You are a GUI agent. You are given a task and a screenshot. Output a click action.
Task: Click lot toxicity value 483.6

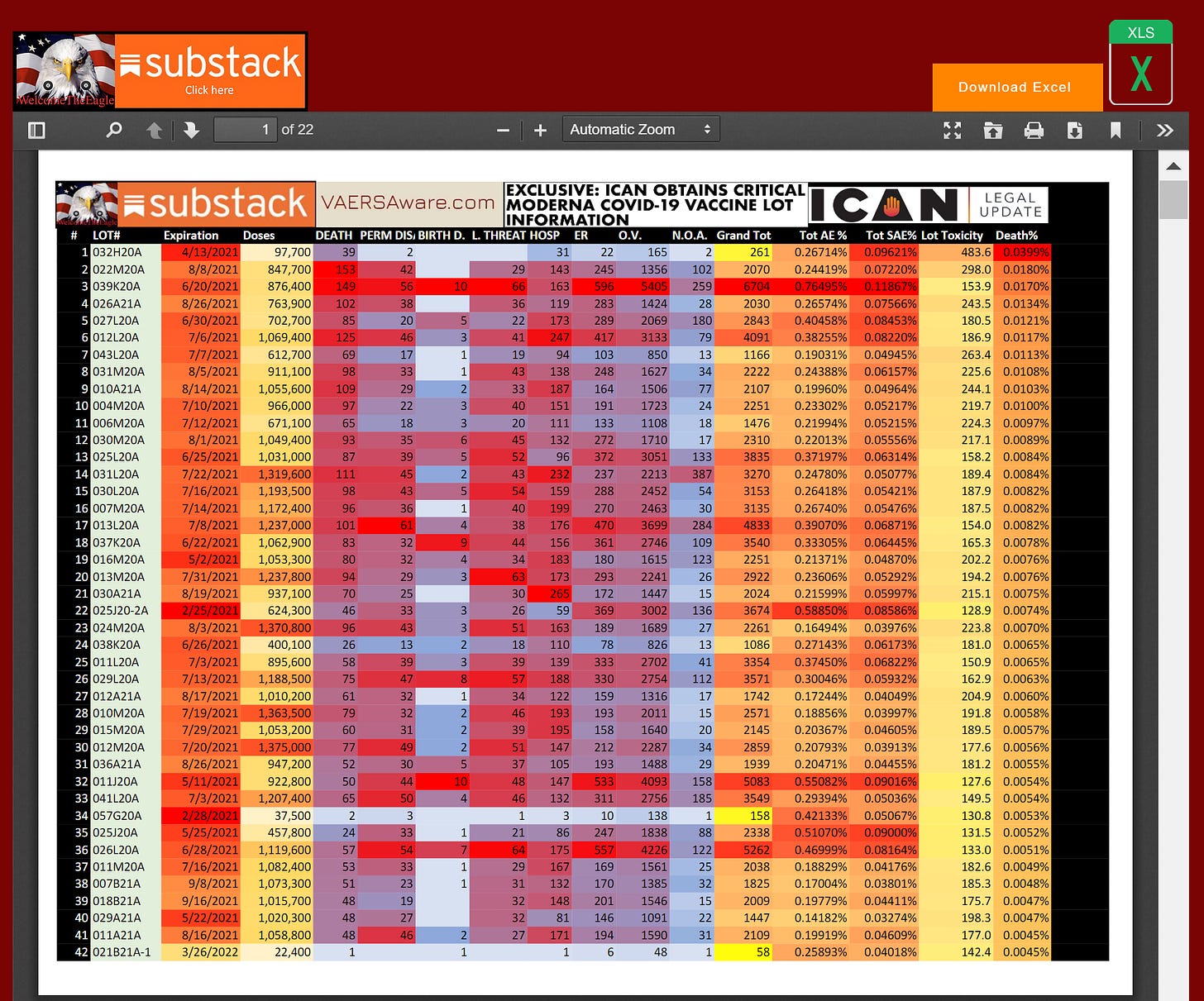[x=976, y=252]
